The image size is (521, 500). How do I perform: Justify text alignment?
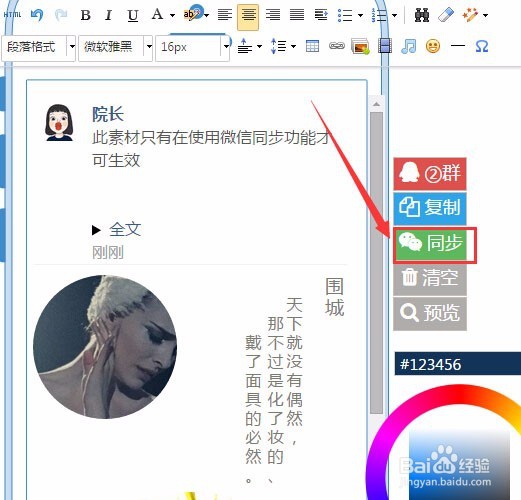[x=297, y=15]
